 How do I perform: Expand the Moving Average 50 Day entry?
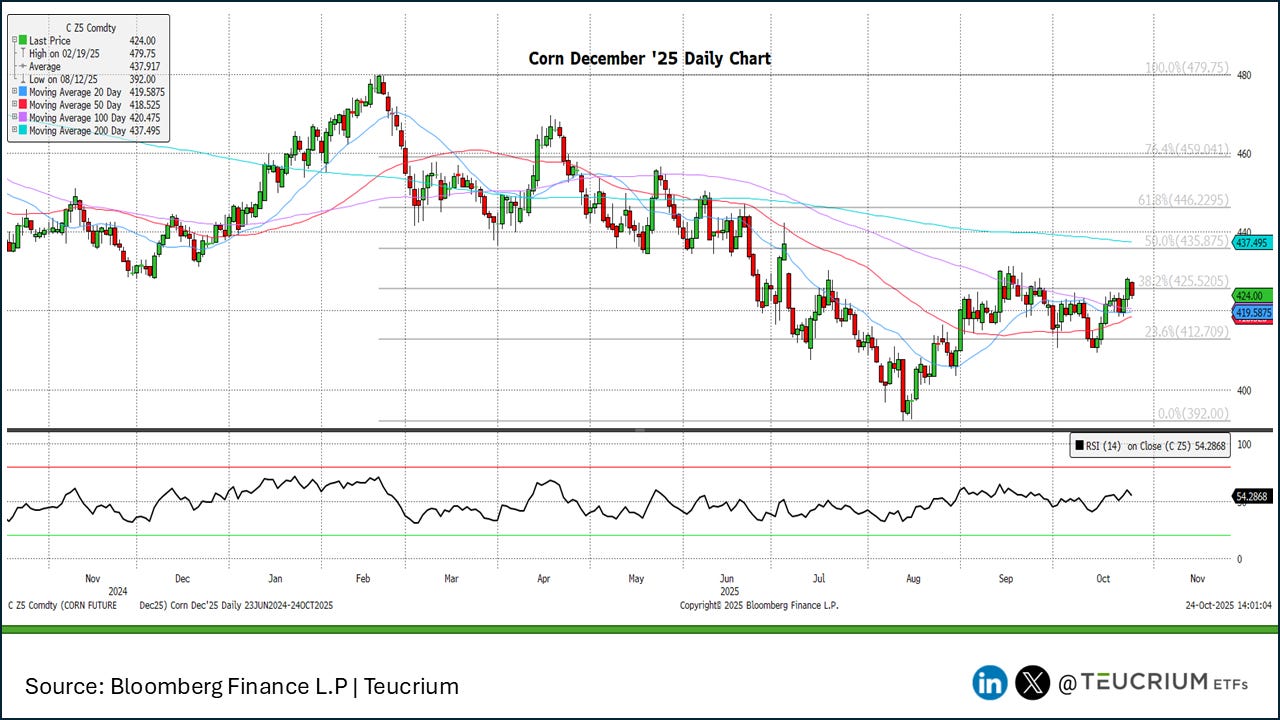13,104
